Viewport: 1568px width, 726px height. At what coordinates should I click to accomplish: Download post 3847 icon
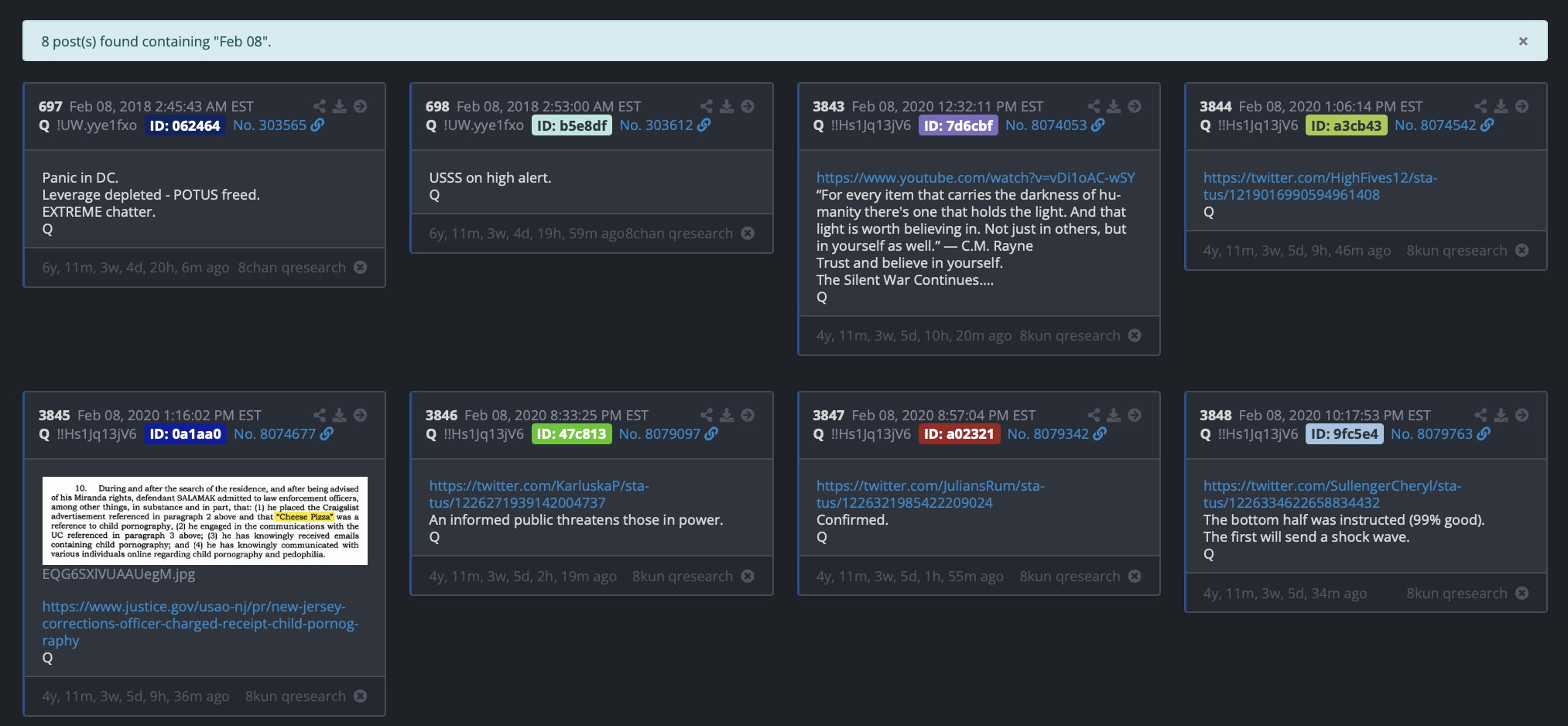pos(1114,415)
